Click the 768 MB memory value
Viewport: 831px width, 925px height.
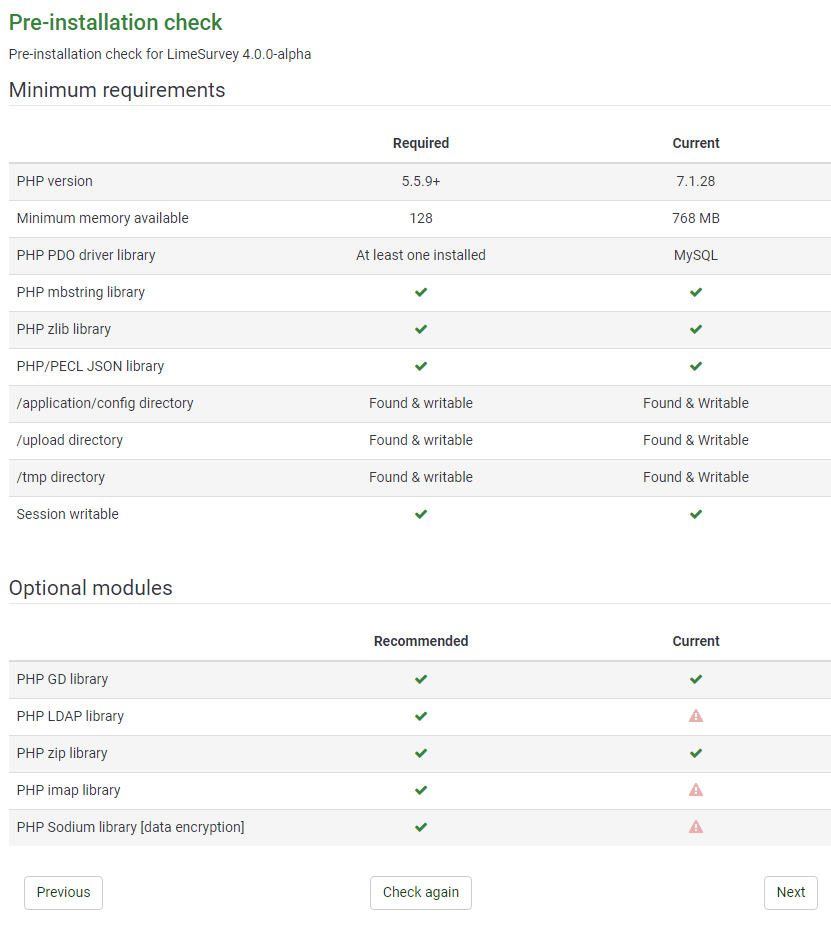[696, 218]
